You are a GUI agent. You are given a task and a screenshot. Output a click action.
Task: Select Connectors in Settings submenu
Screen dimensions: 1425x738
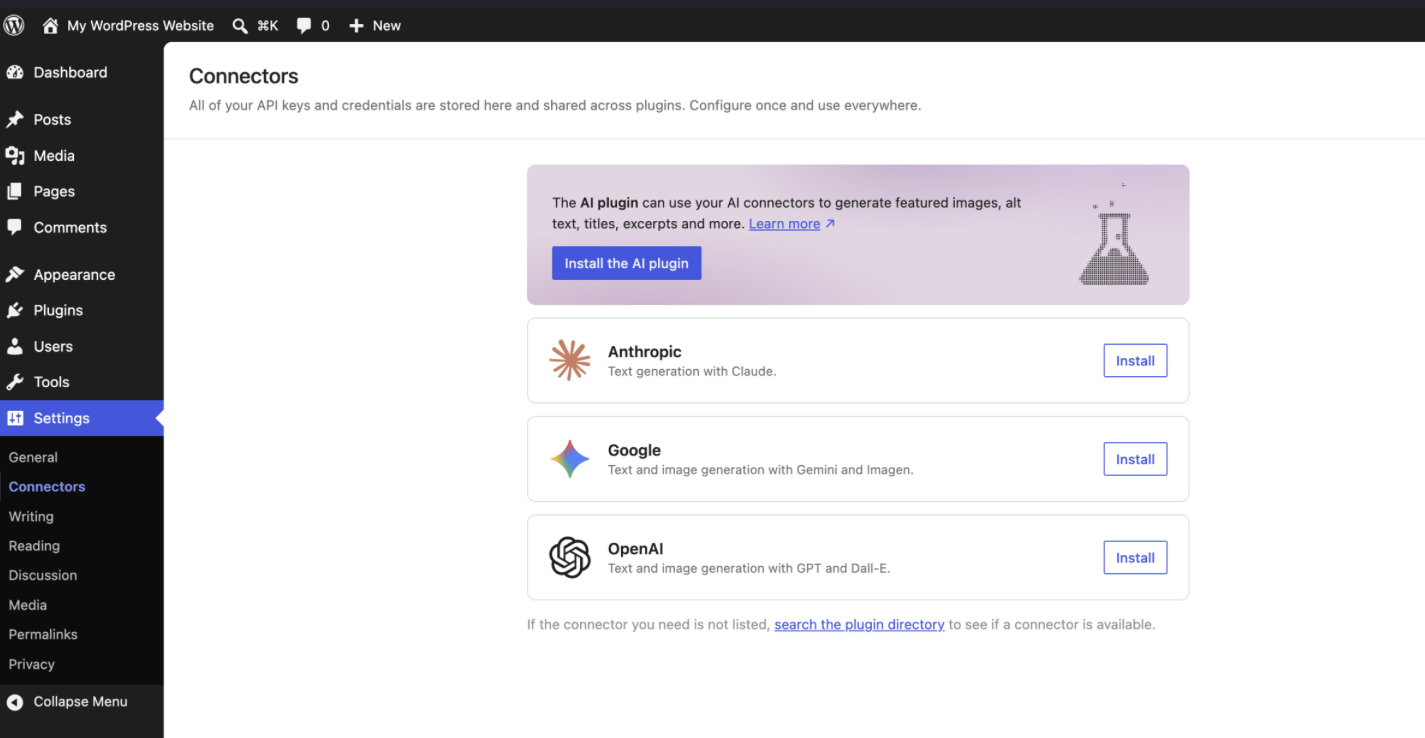[x=47, y=487]
